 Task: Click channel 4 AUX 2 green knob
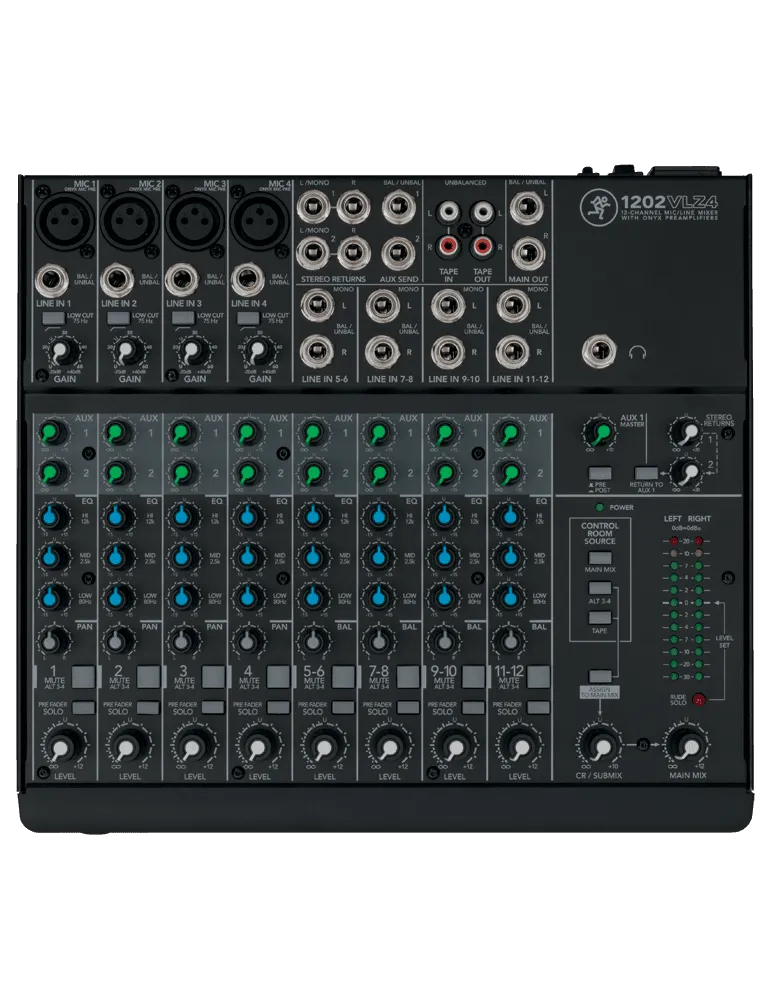(248, 473)
